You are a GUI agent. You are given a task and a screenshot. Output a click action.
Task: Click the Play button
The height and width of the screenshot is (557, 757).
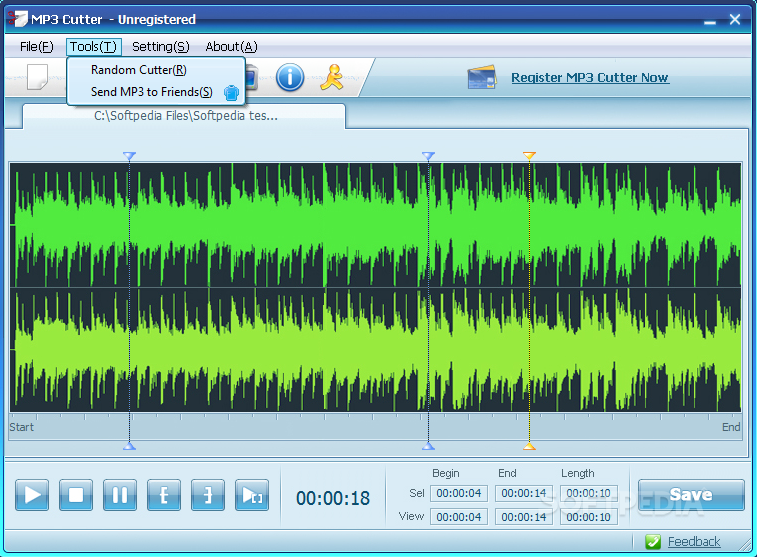pyautogui.click(x=32, y=495)
